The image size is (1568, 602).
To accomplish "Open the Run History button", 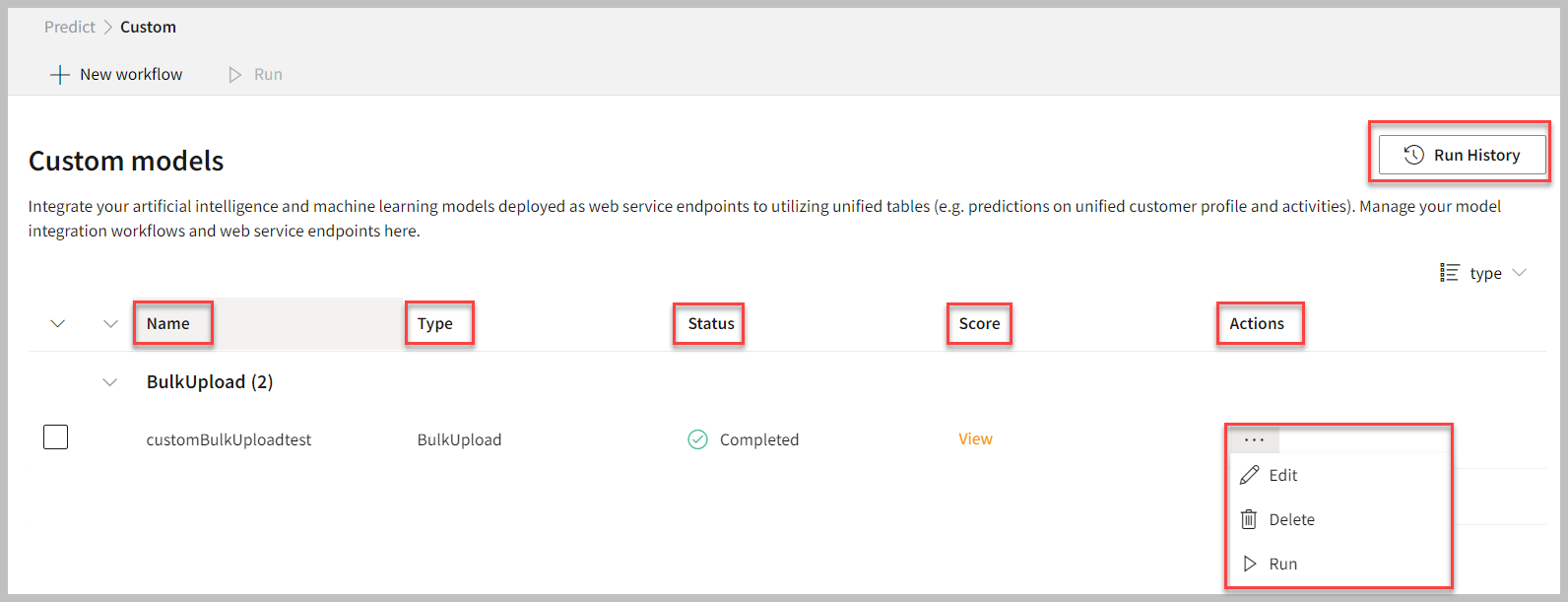I will 1462,155.
